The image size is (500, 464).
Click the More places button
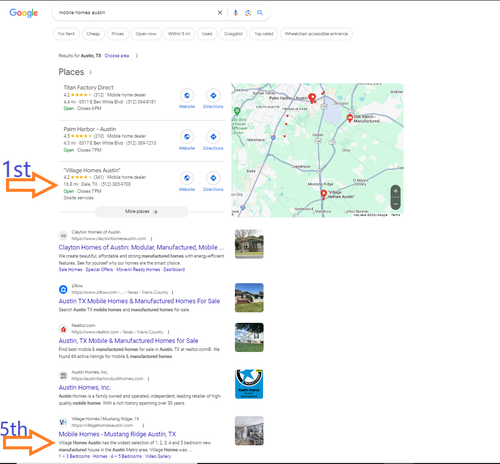(x=142, y=212)
